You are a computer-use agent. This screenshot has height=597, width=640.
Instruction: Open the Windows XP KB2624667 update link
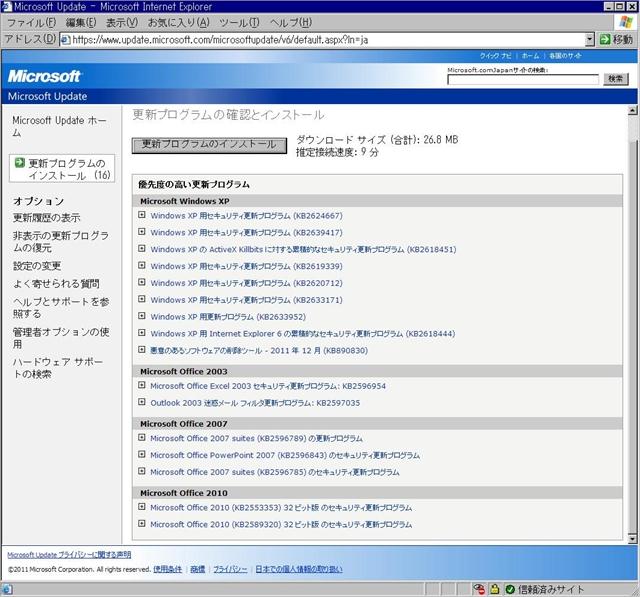click(247, 215)
